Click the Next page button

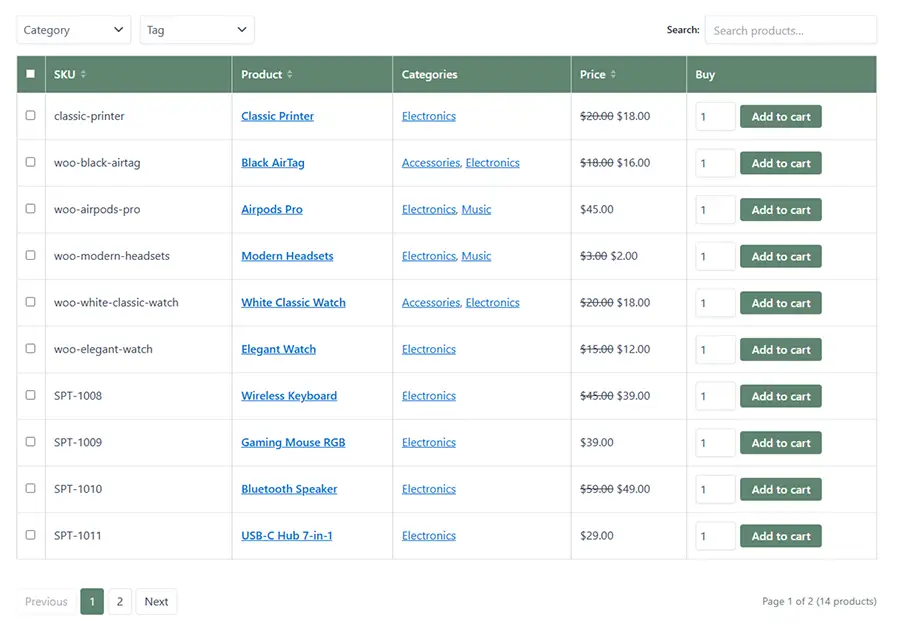click(x=156, y=601)
